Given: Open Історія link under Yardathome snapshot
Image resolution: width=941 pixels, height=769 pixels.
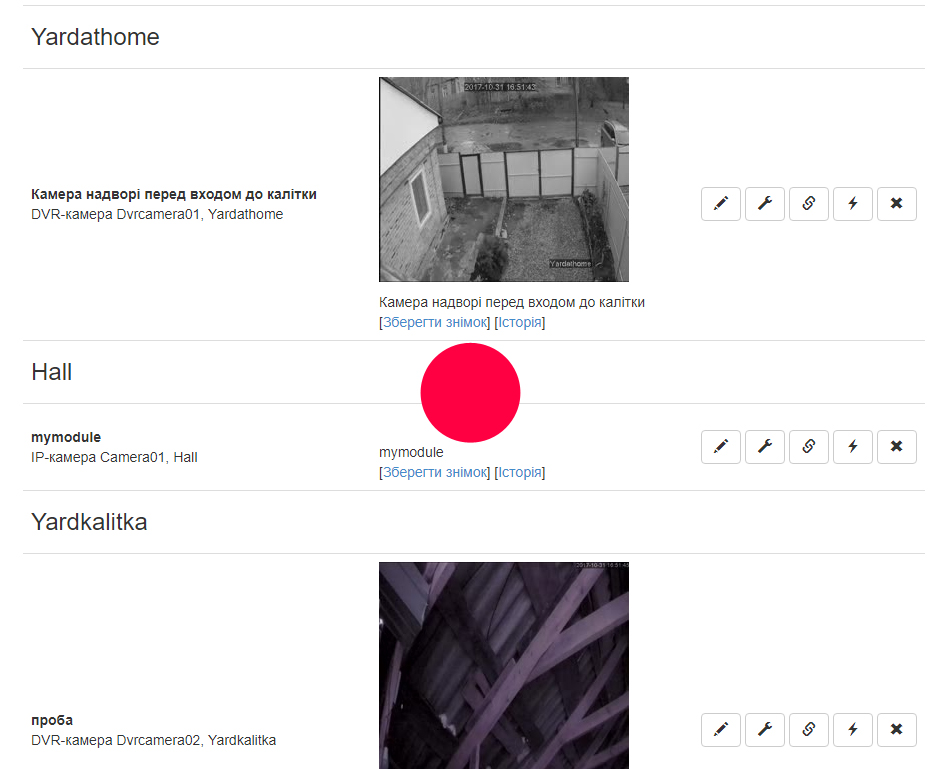Looking at the screenshot, I should (x=520, y=322).
